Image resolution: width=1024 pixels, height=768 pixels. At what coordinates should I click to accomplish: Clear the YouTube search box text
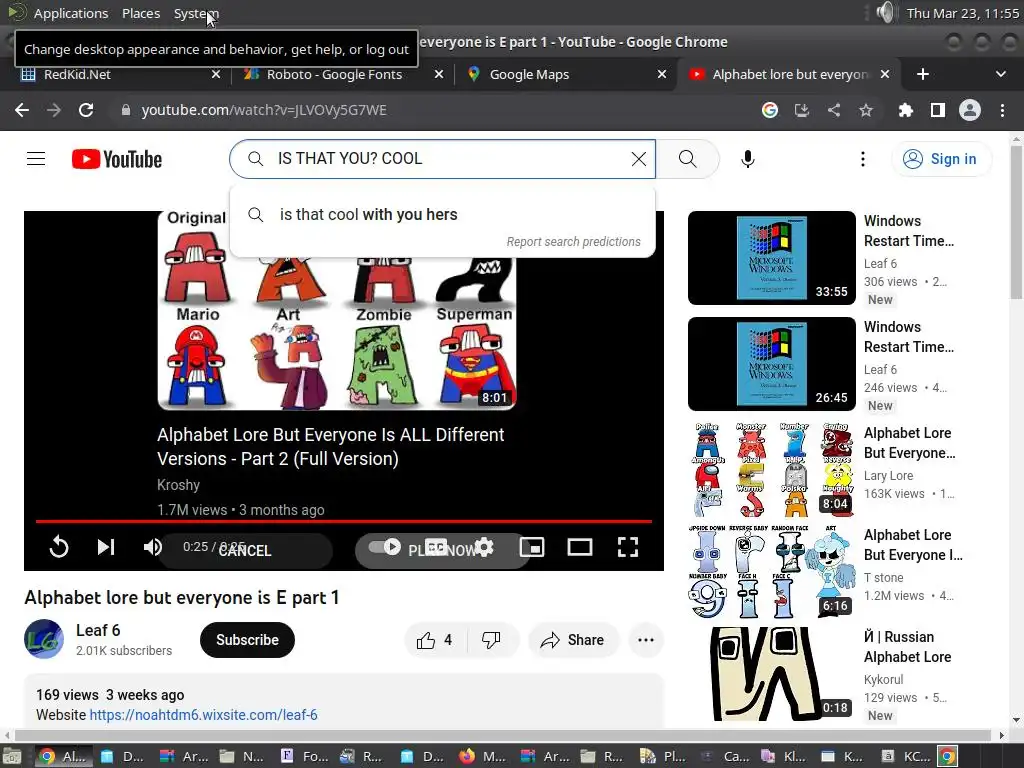pyautogui.click(x=639, y=159)
